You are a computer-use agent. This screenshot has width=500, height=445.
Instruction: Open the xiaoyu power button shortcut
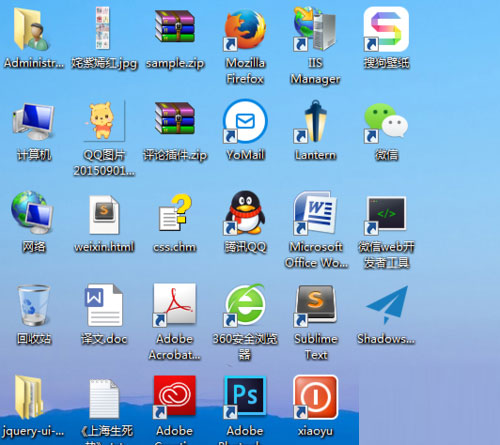coord(315,397)
